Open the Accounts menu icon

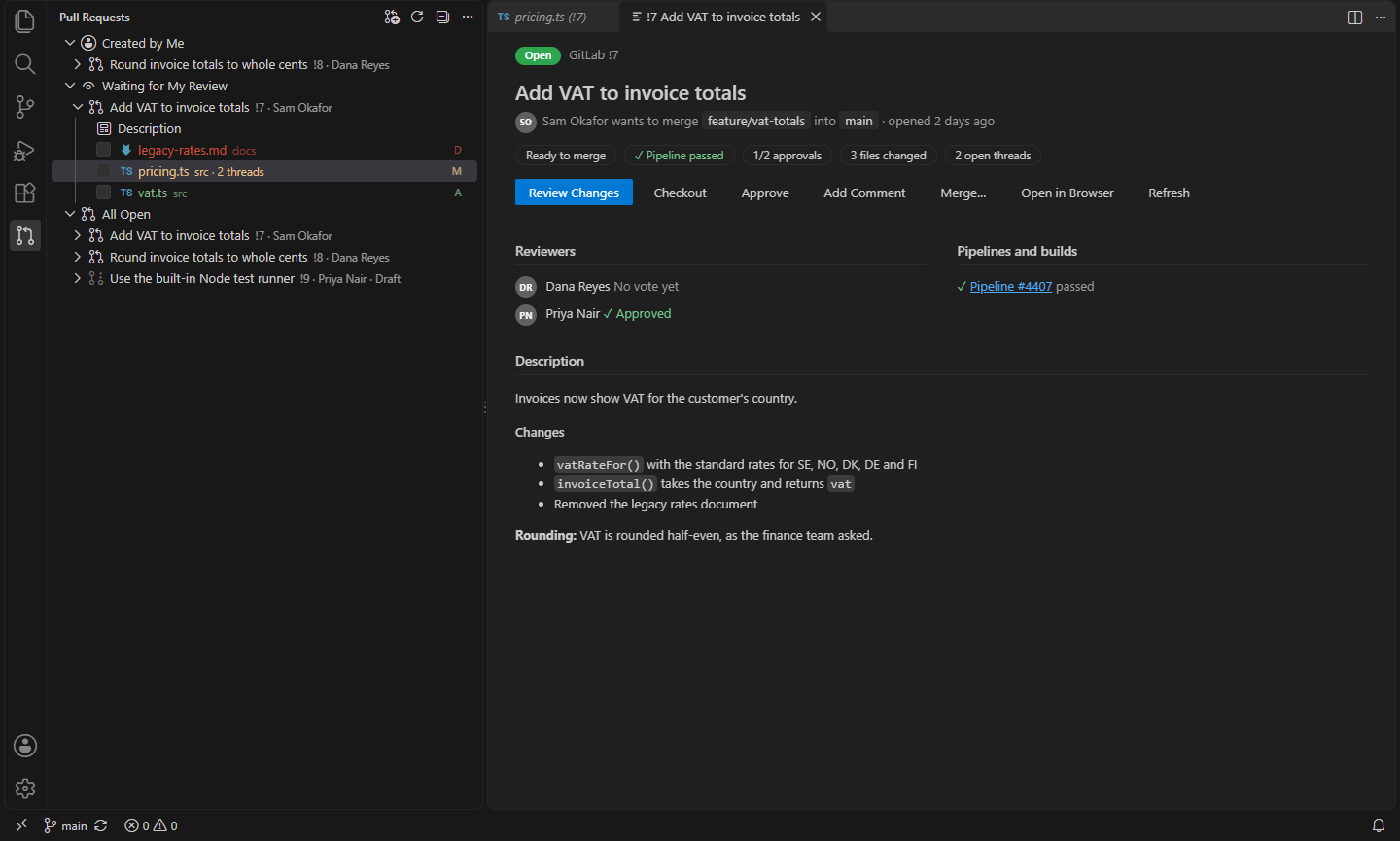[25, 746]
